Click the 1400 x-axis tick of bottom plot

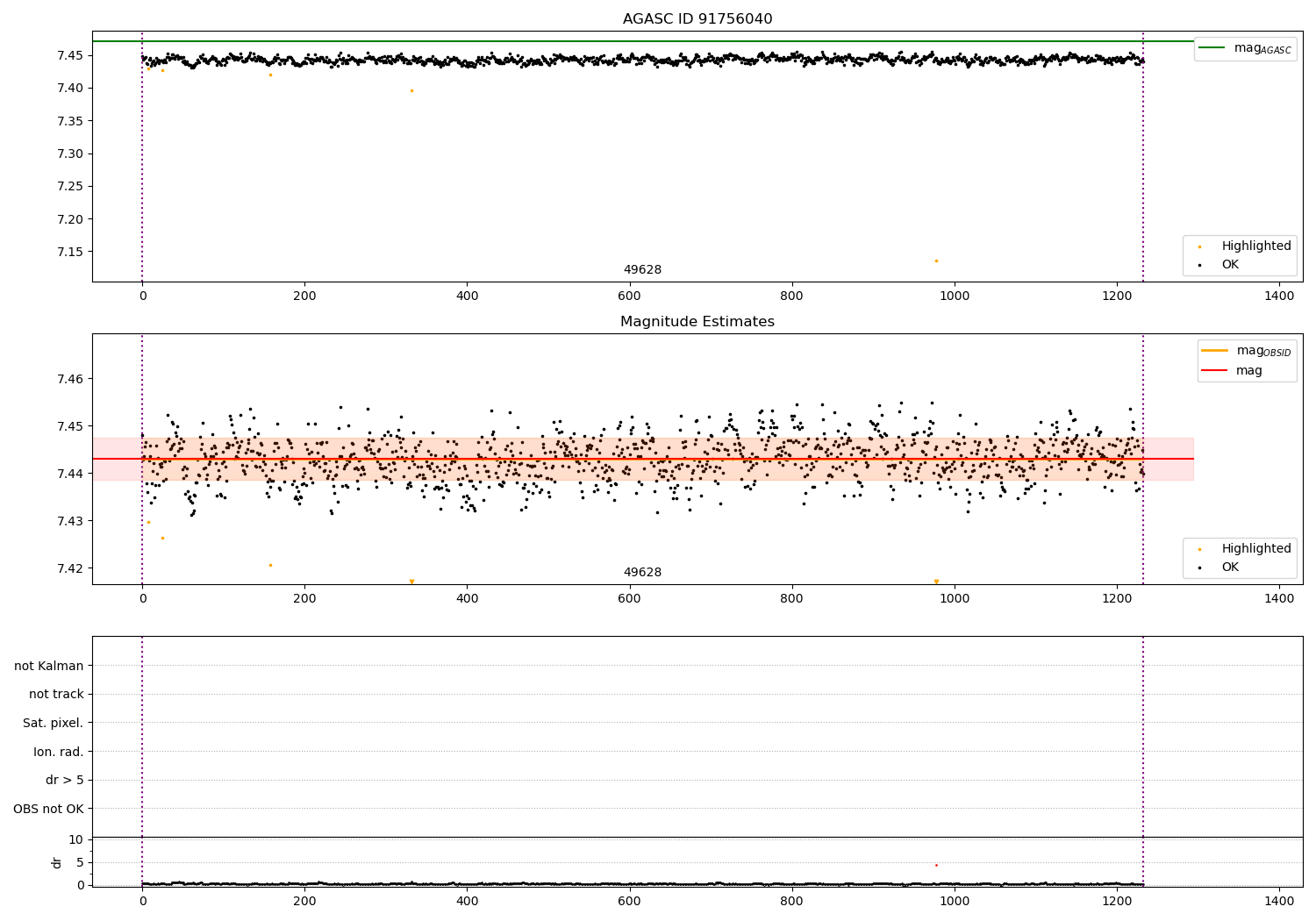(x=1279, y=900)
